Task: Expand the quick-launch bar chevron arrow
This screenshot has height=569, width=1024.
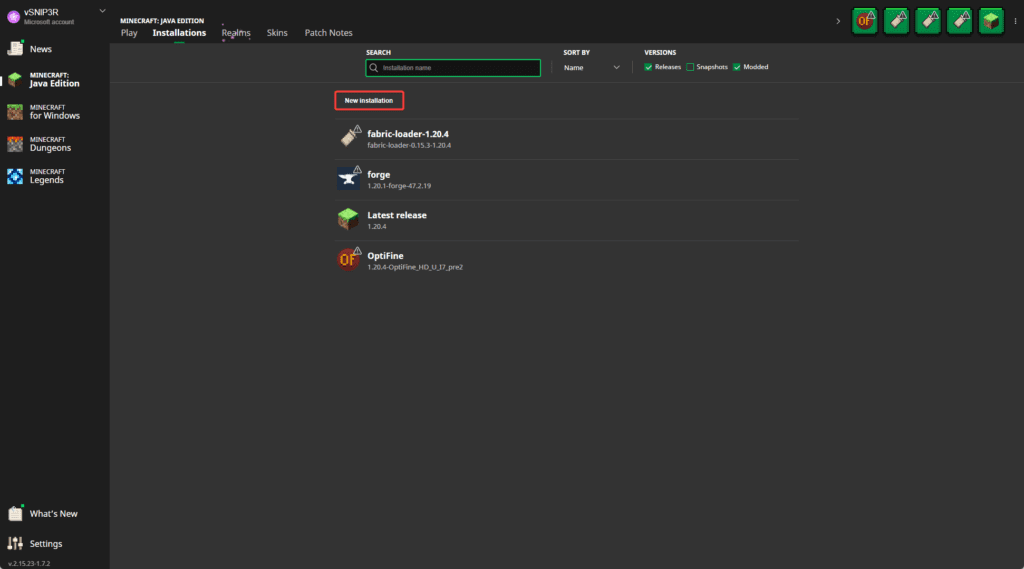Action: (837, 21)
